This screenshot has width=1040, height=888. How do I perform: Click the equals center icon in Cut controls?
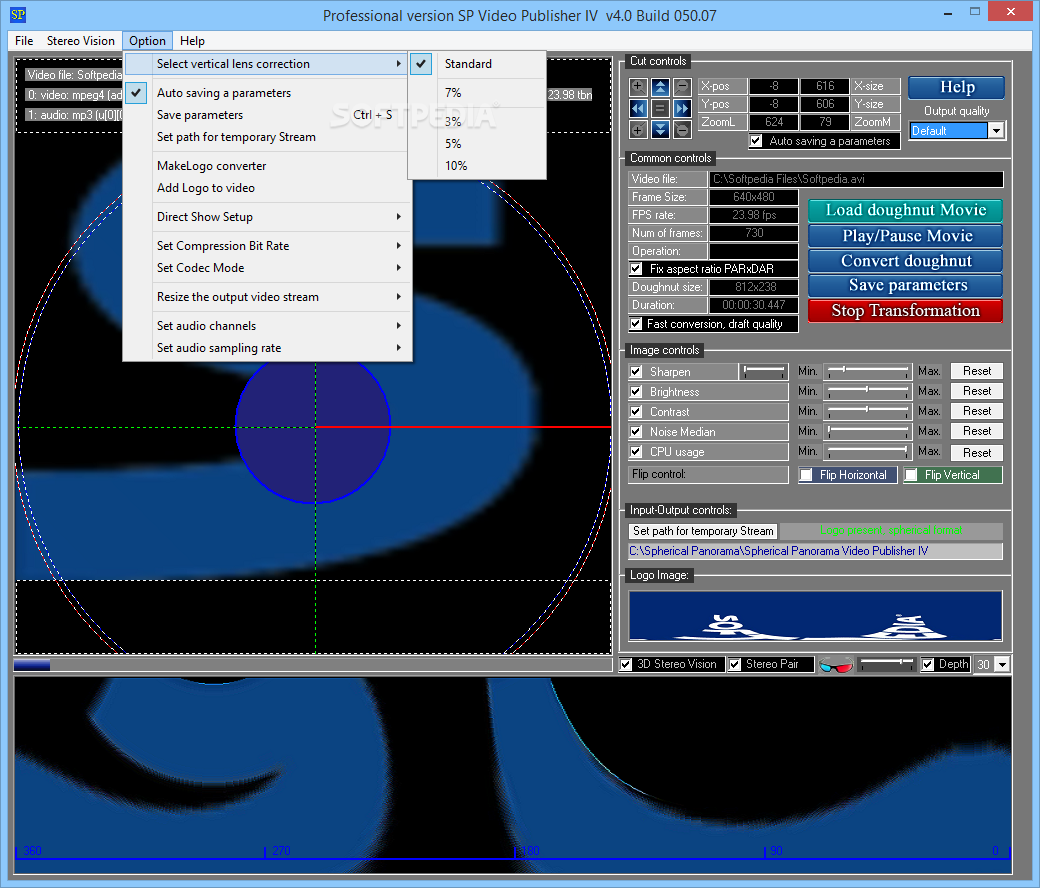tap(660, 108)
